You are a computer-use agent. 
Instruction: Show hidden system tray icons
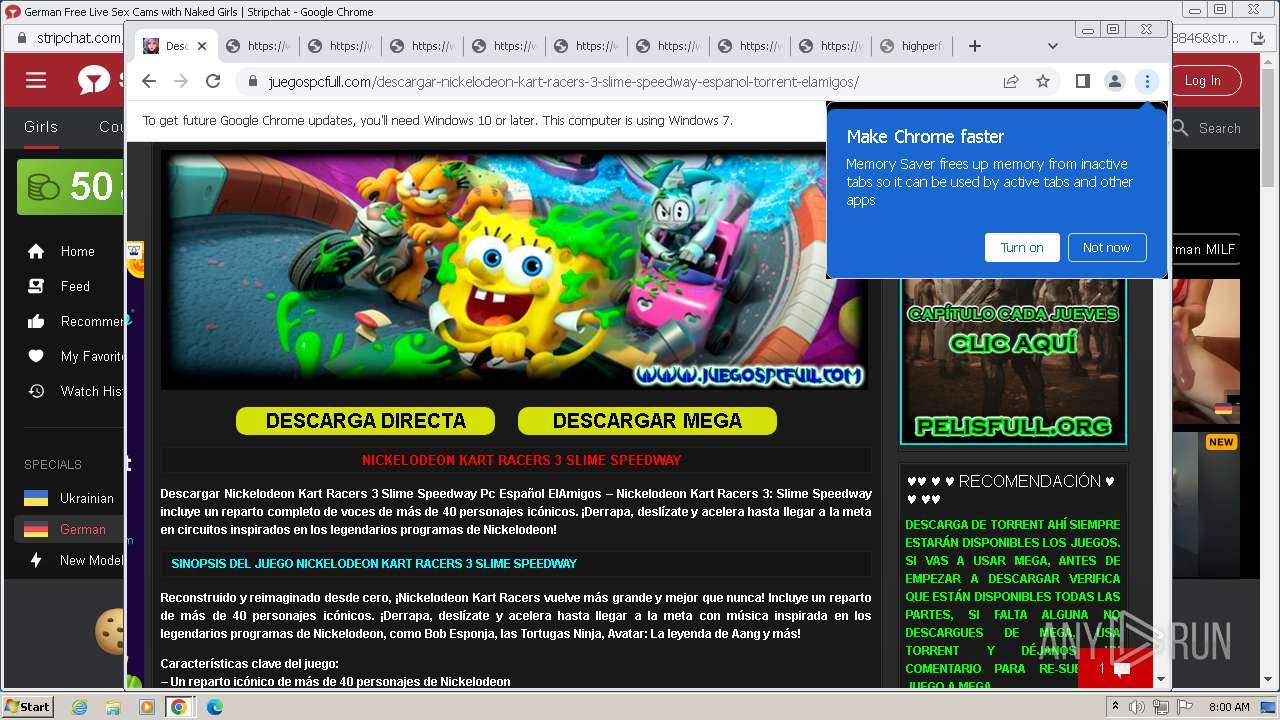point(1116,707)
